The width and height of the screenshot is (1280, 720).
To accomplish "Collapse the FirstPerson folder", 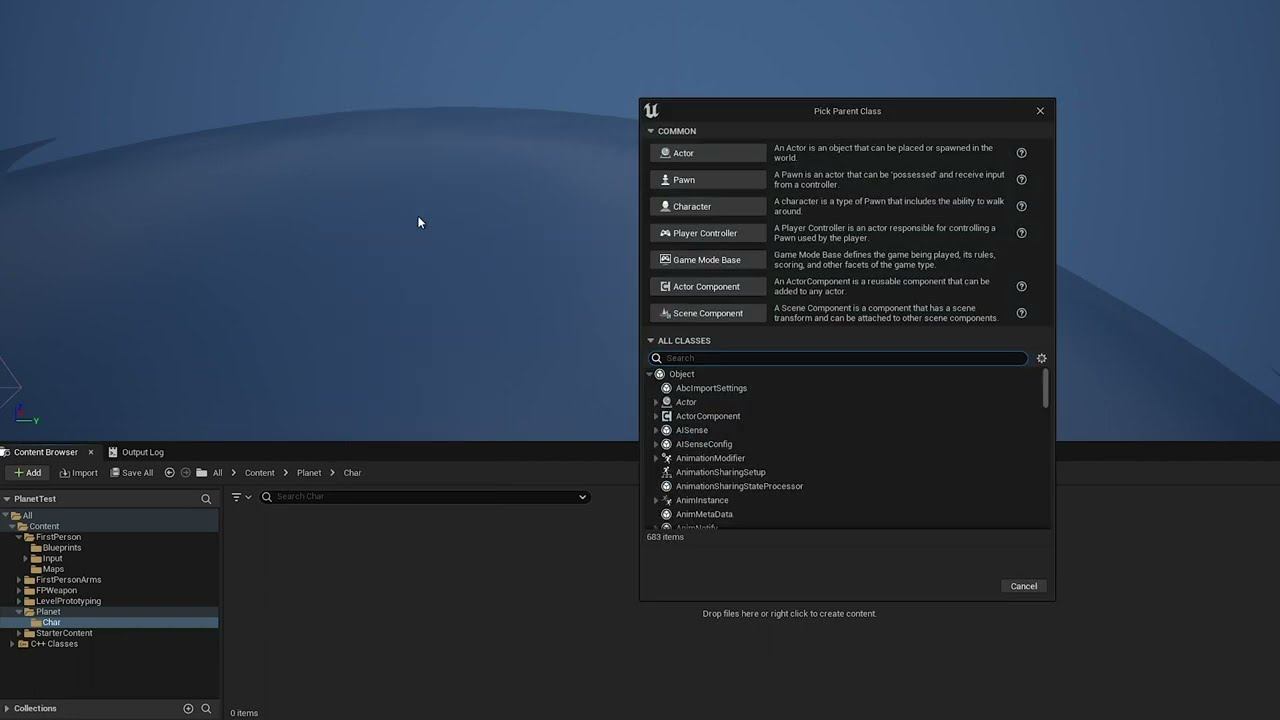I will coord(18,537).
